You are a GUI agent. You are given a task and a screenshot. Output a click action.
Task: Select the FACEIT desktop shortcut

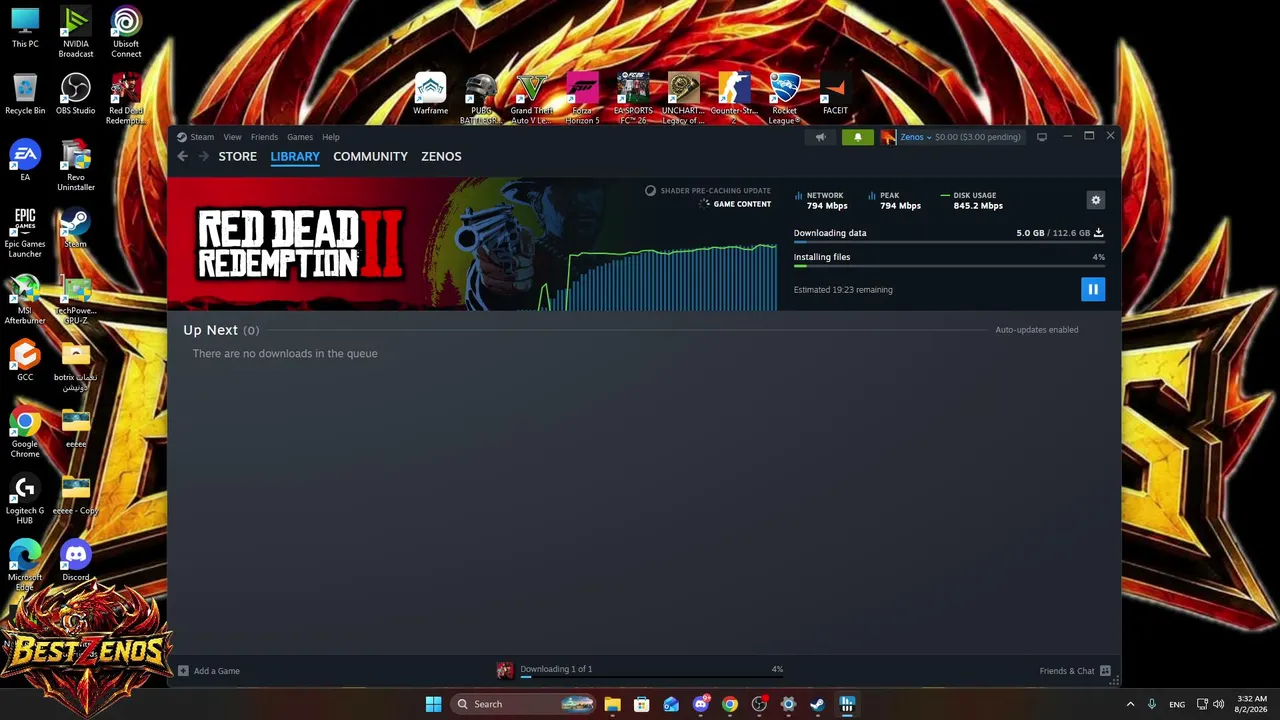point(835,96)
